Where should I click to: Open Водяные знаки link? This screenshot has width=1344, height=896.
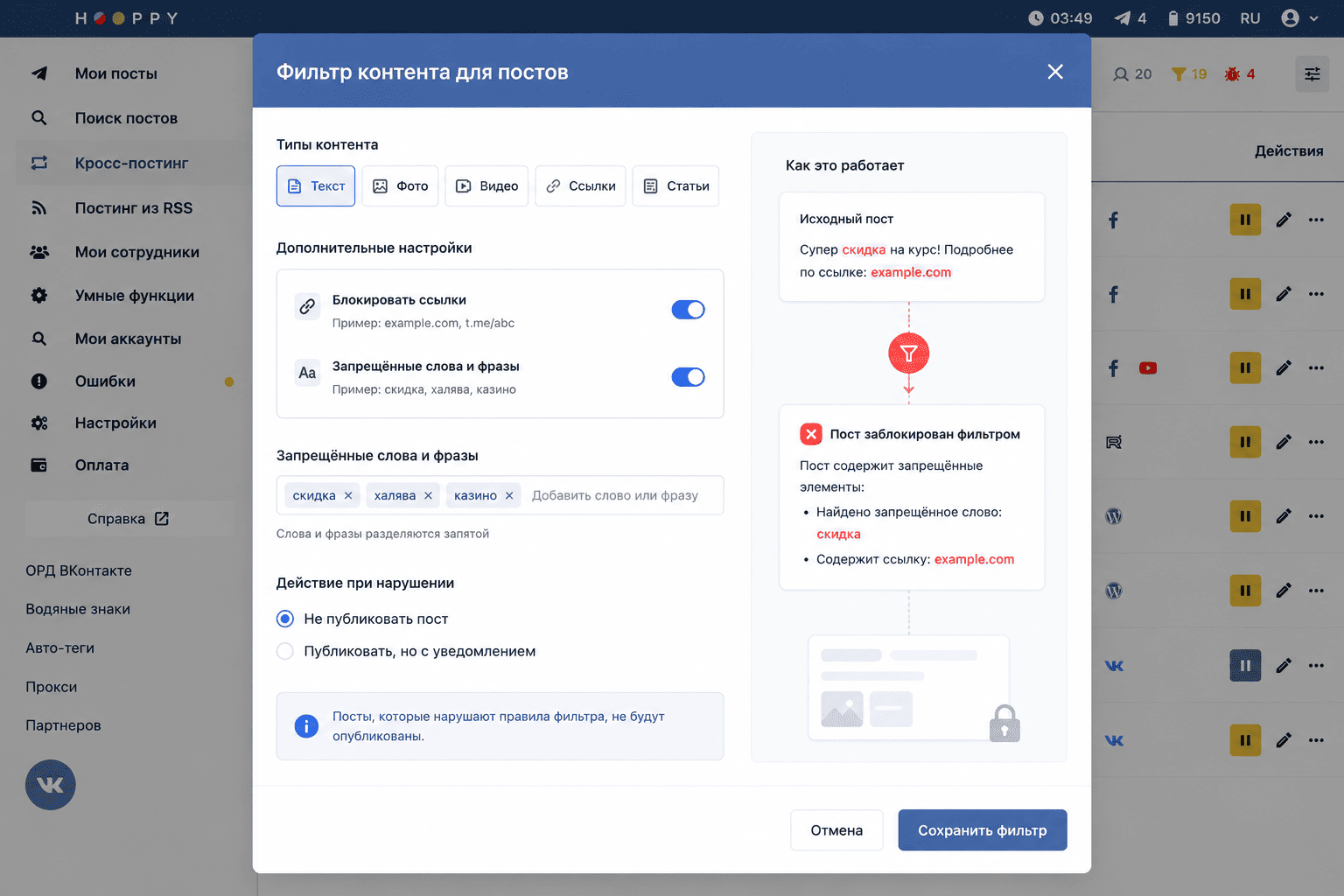[x=78, y=609]
